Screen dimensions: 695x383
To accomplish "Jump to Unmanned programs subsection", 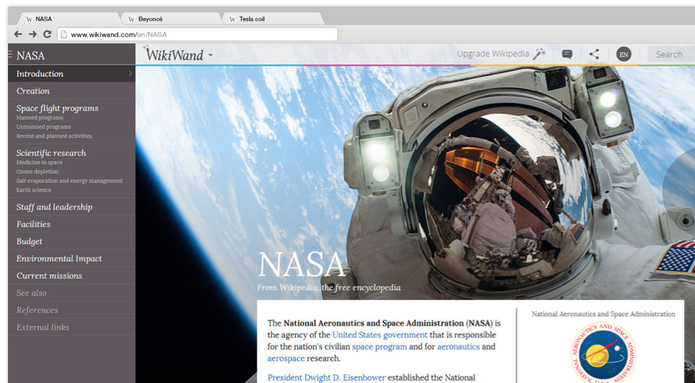I will click(43, 127).
